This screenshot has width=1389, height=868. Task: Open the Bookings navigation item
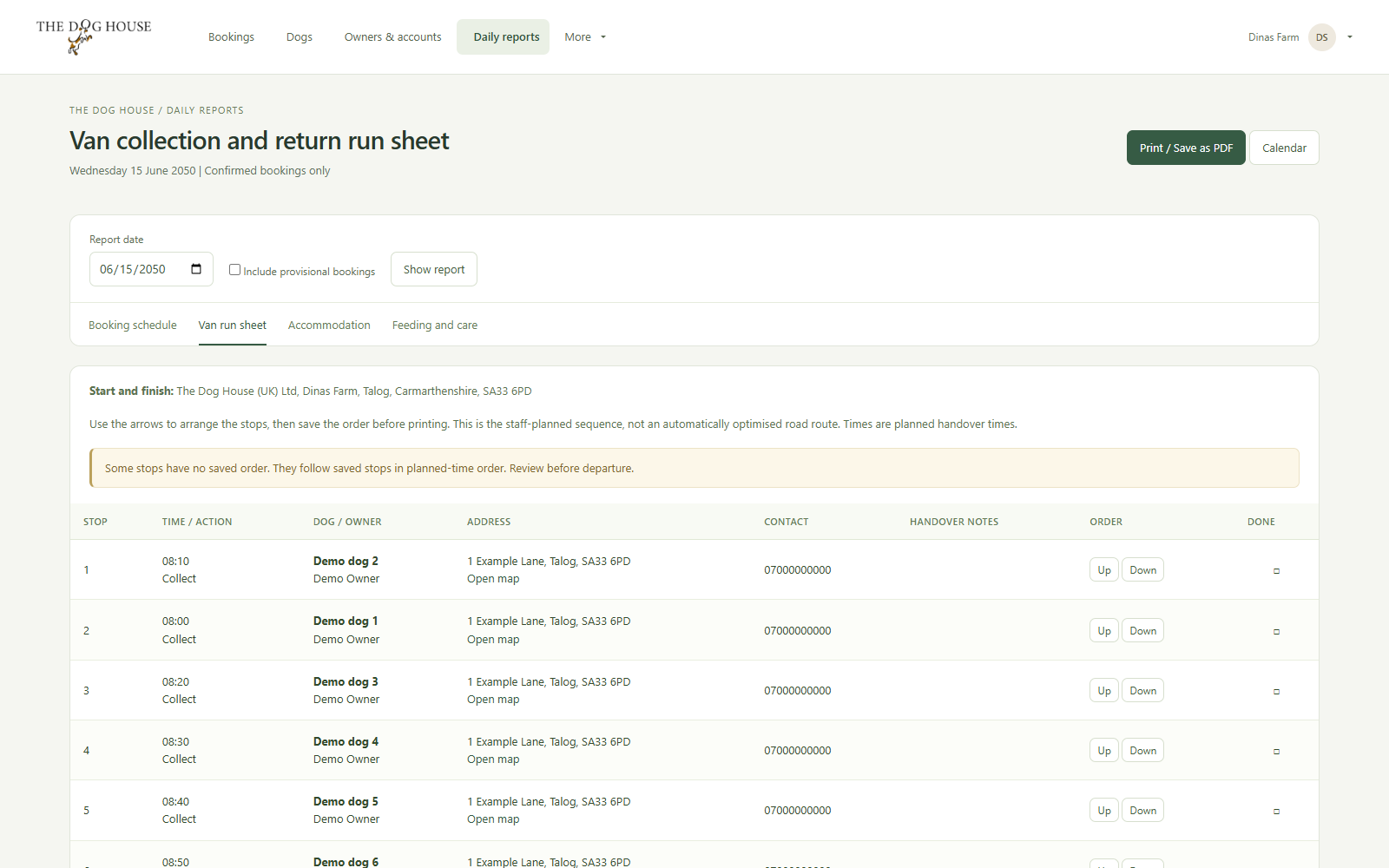pyautogui.click(x=231, y=37)
